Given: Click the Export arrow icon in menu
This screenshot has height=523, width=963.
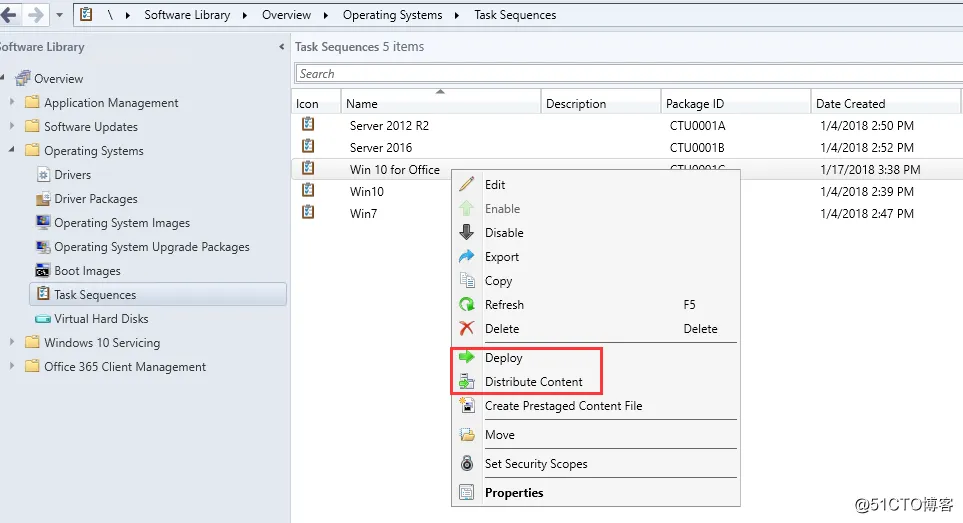Looking at the screenshot, I should point(466,256).
